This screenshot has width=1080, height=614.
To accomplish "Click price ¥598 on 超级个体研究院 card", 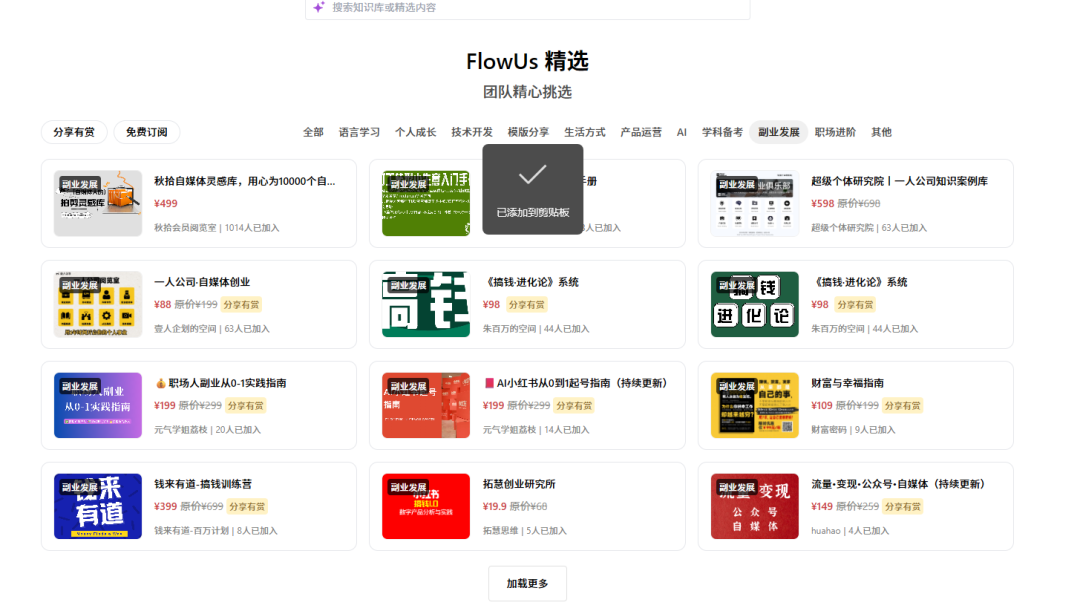I will 822,203.
